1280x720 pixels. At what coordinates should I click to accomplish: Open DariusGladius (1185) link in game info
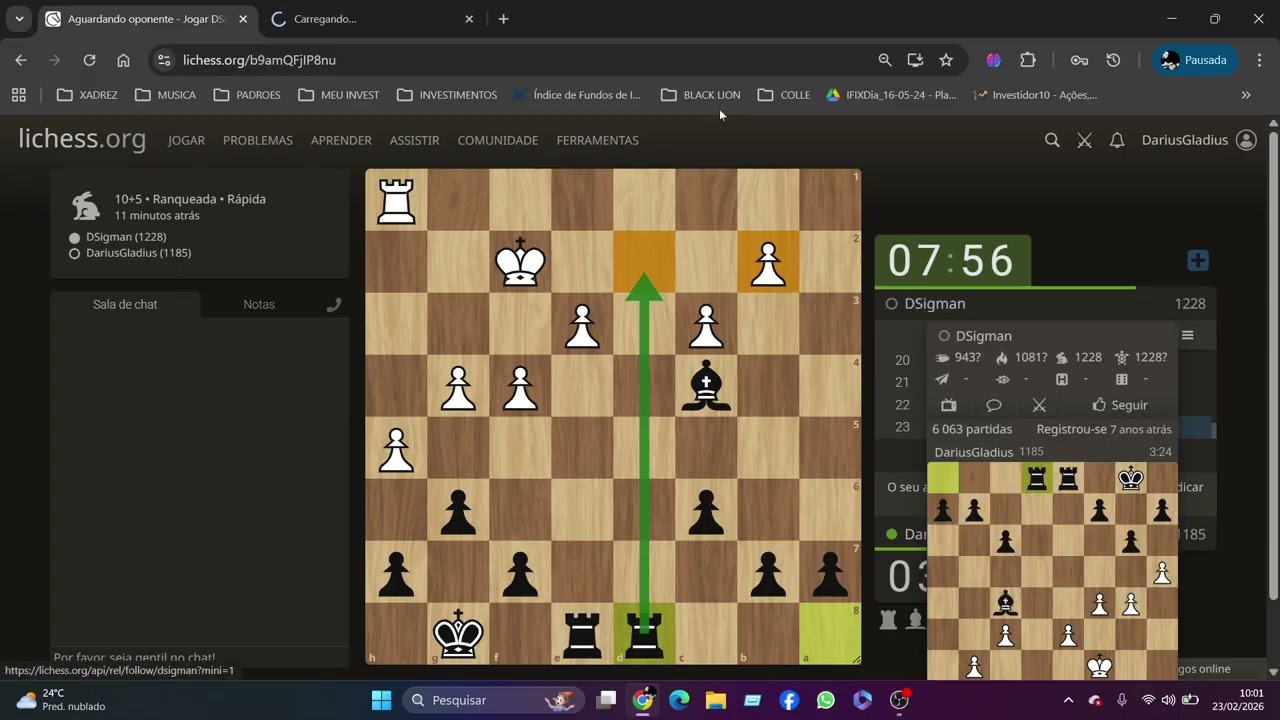[x=138, y=253]
